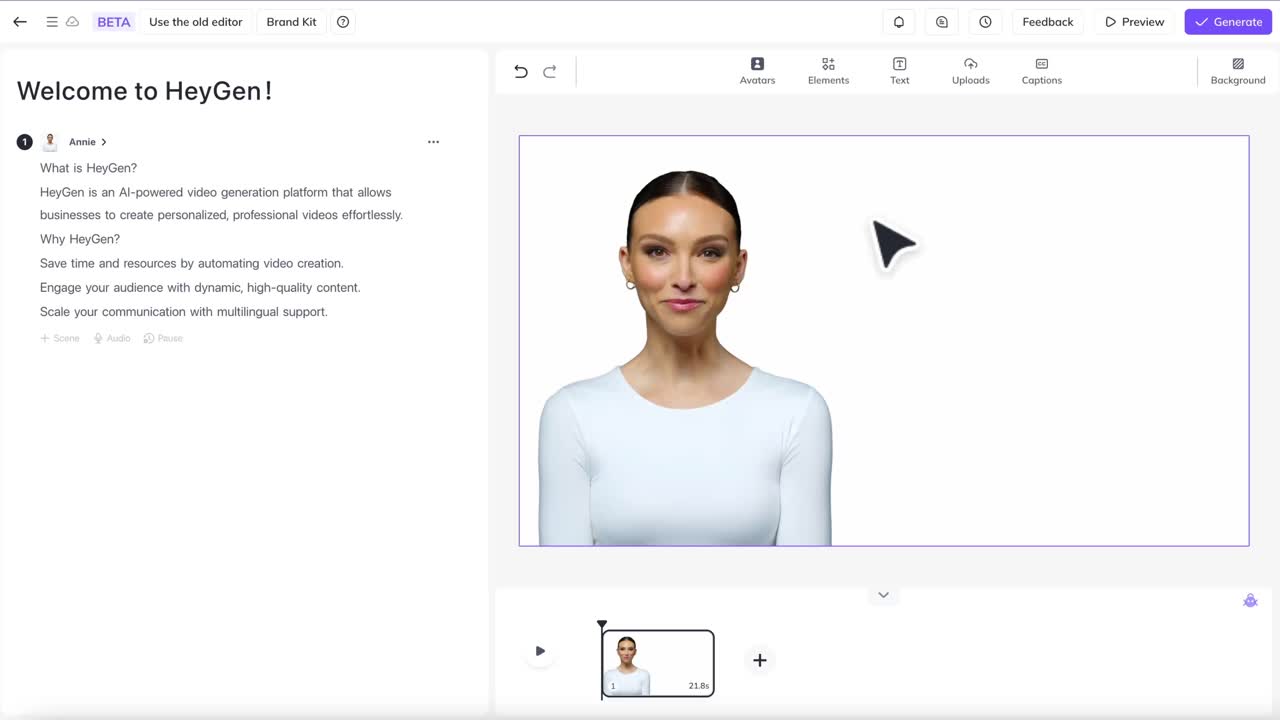Open the hamburger menu icon
The width and height of the screenshot is (1280, 720).
tap(52, 22)
